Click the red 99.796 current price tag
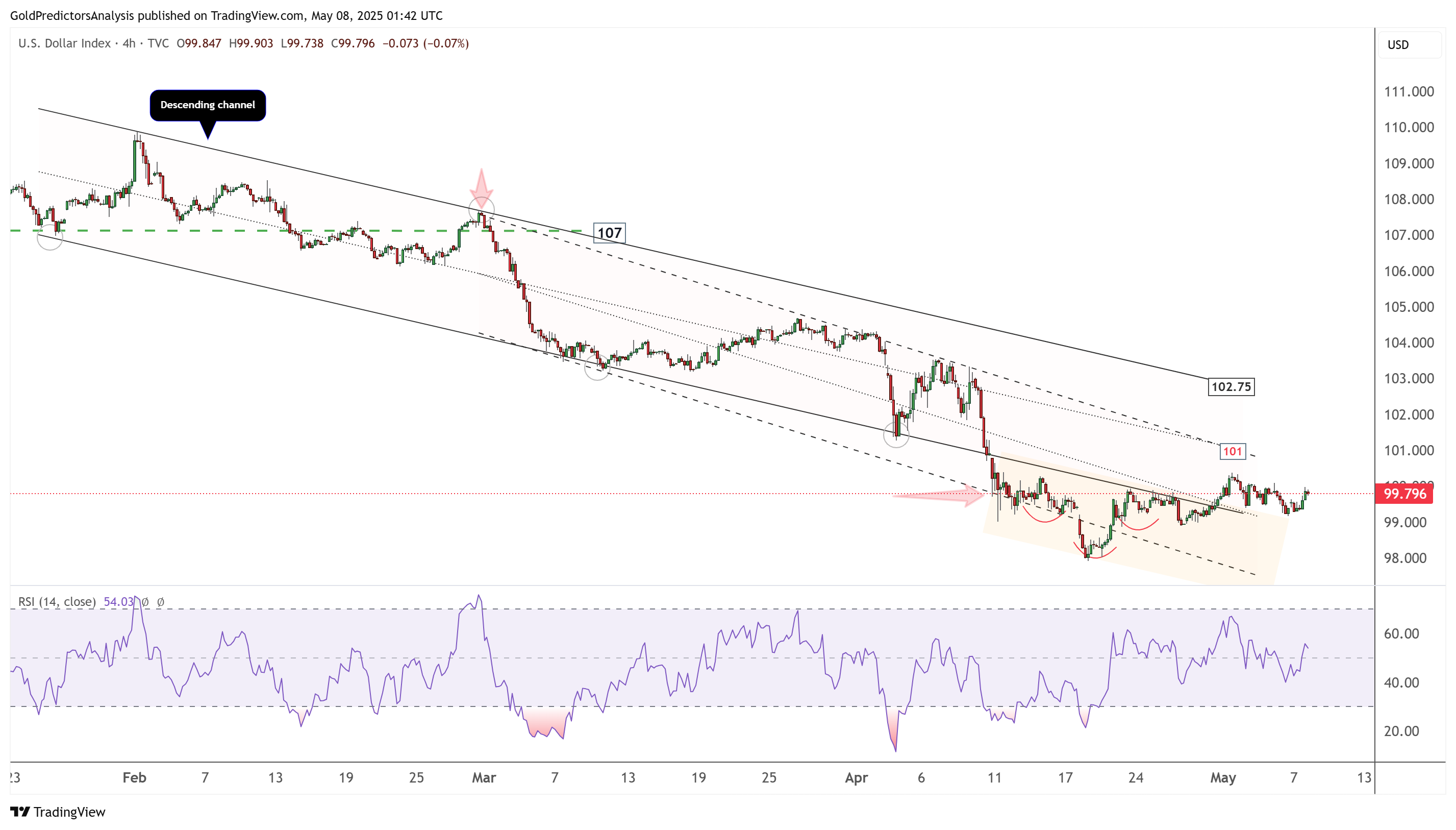Screen dimensions: 1456x830 (1405, 493)
